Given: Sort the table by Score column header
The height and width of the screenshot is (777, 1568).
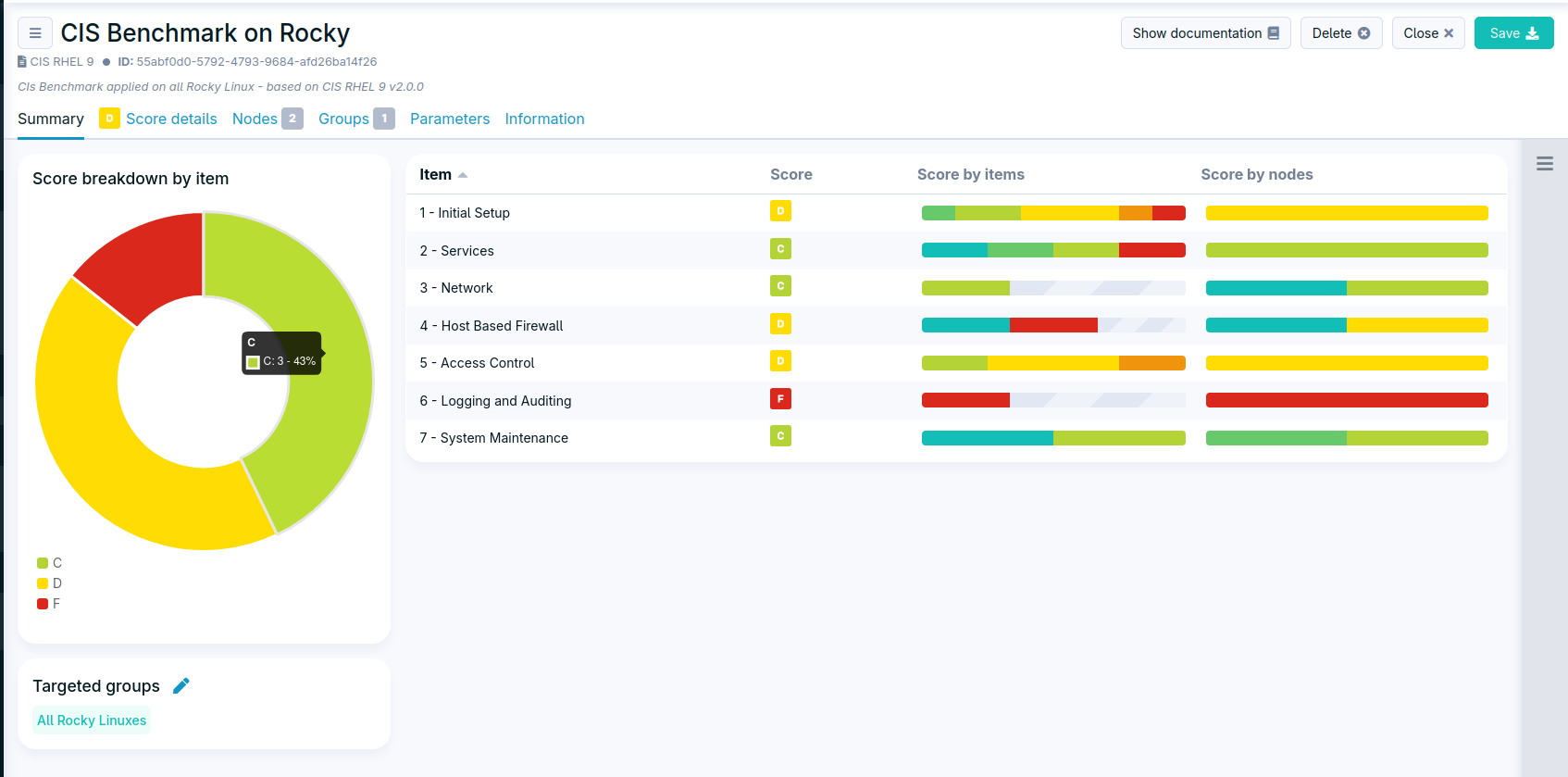Looking at the screenshot, I should click(790, 175).
